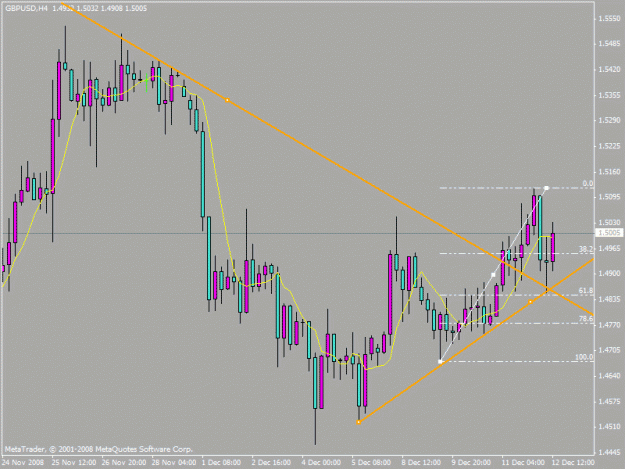Select the descending orange trendline's anchor handle

pos(227,100)
